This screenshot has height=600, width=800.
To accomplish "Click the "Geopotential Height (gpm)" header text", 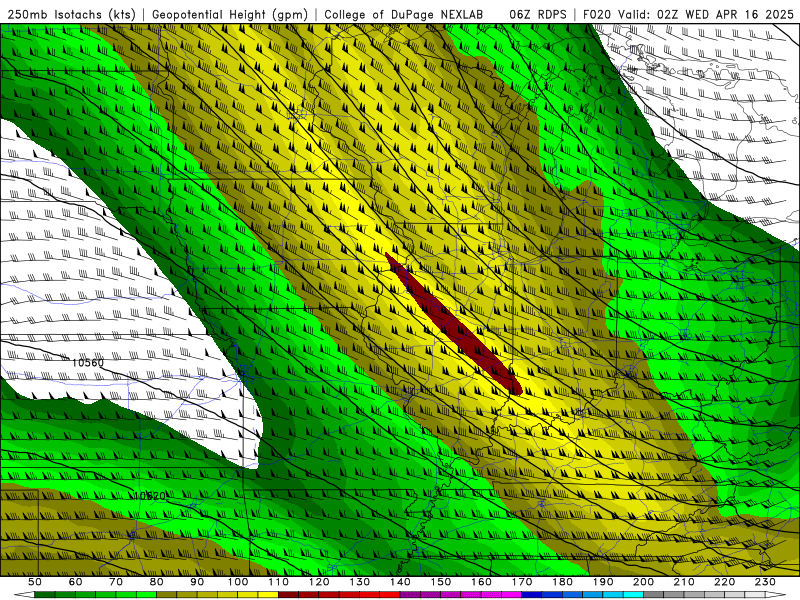I will pyautogui.click(x=230, y=15).
